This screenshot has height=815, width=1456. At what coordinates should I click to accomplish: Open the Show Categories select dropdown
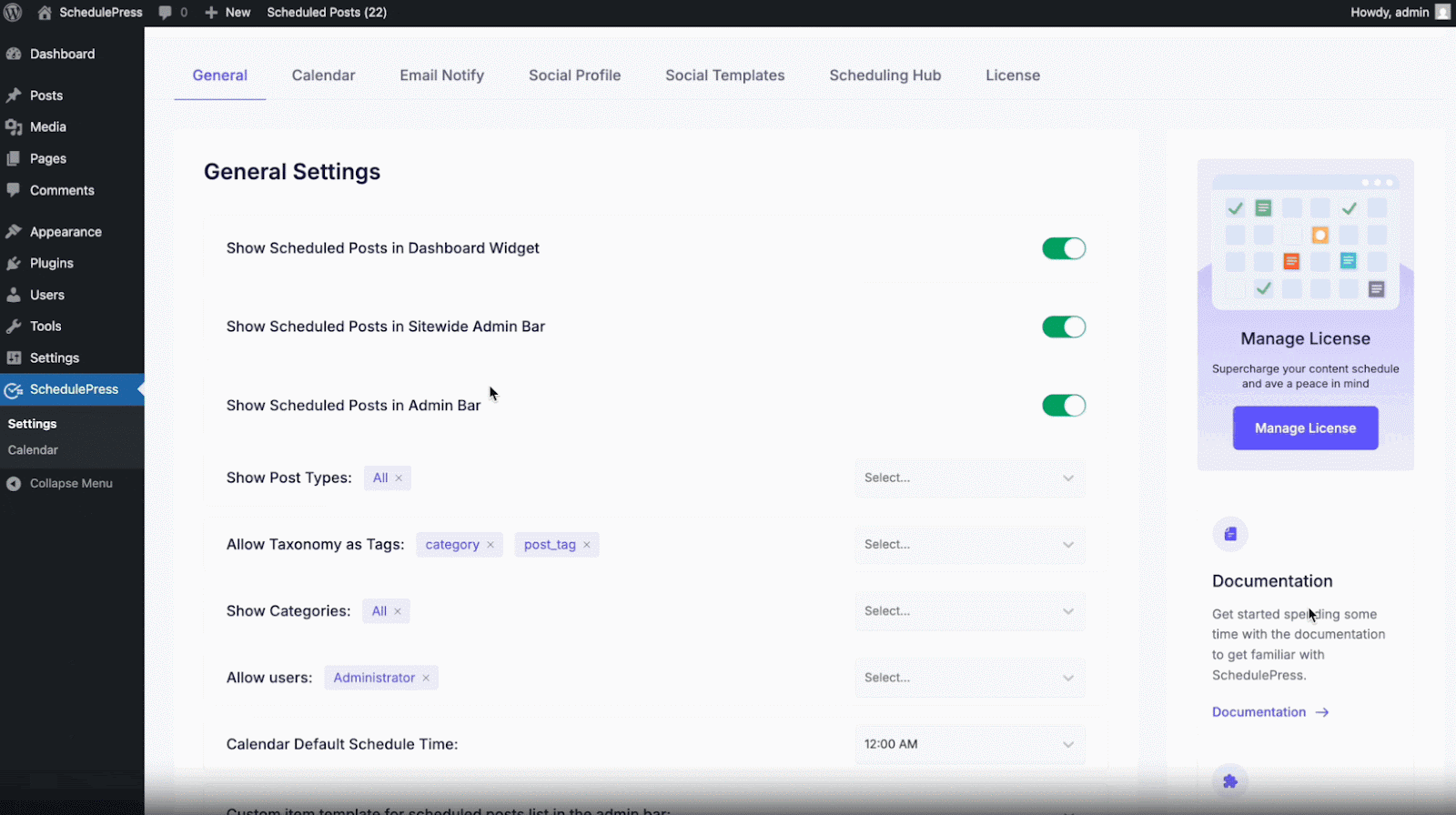coord(970,610)
